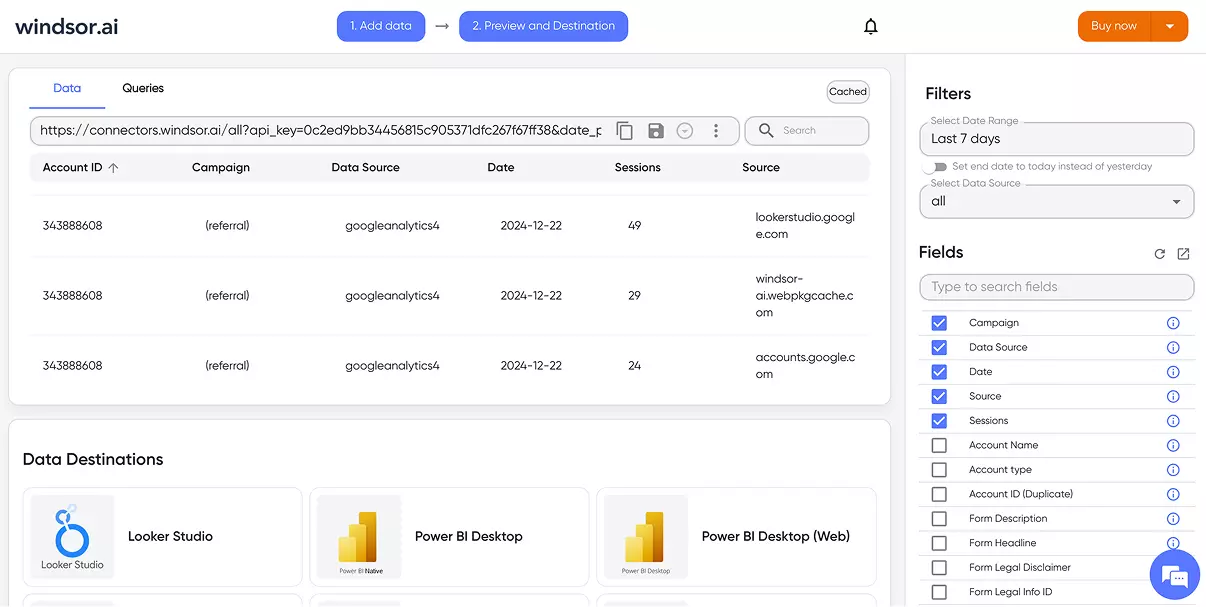
Task: Open the Last 7 days date range selector
Action: pyautogui.click(x=1056, y=139)
